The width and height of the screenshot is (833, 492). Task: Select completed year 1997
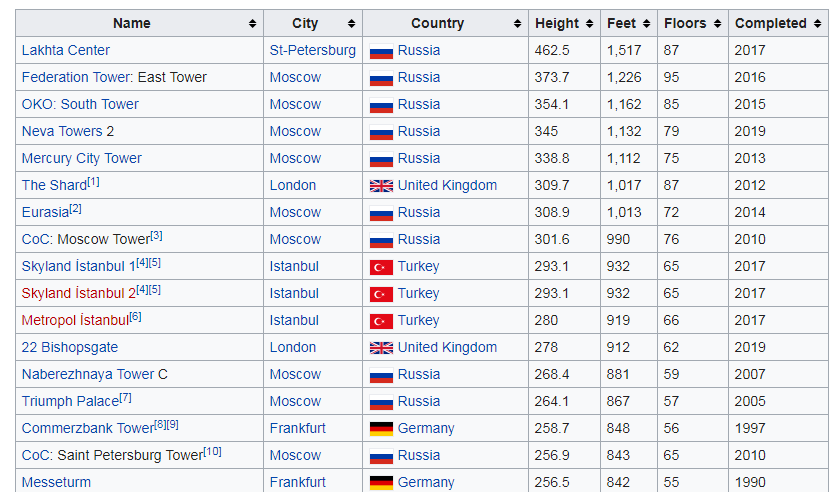coord(750,428)
